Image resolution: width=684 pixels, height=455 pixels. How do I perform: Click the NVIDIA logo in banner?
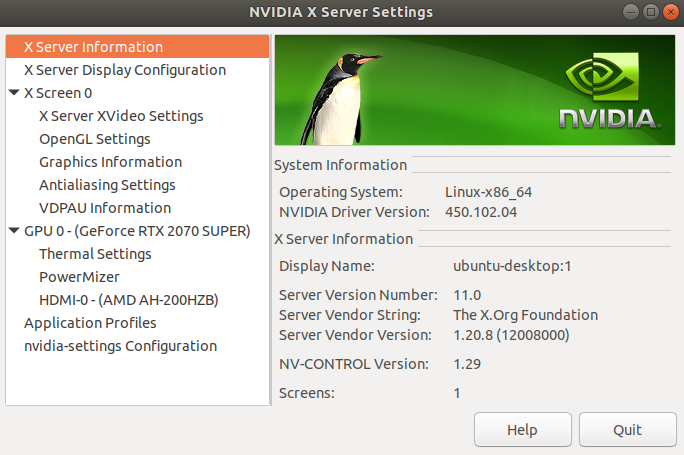tap(610, 91)
